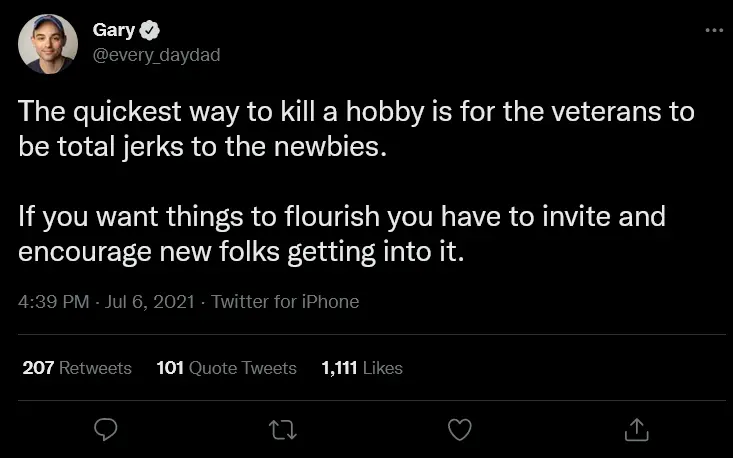Like the tweet with the heart icon
Screen dimensions: 733x458
point(459,429)
